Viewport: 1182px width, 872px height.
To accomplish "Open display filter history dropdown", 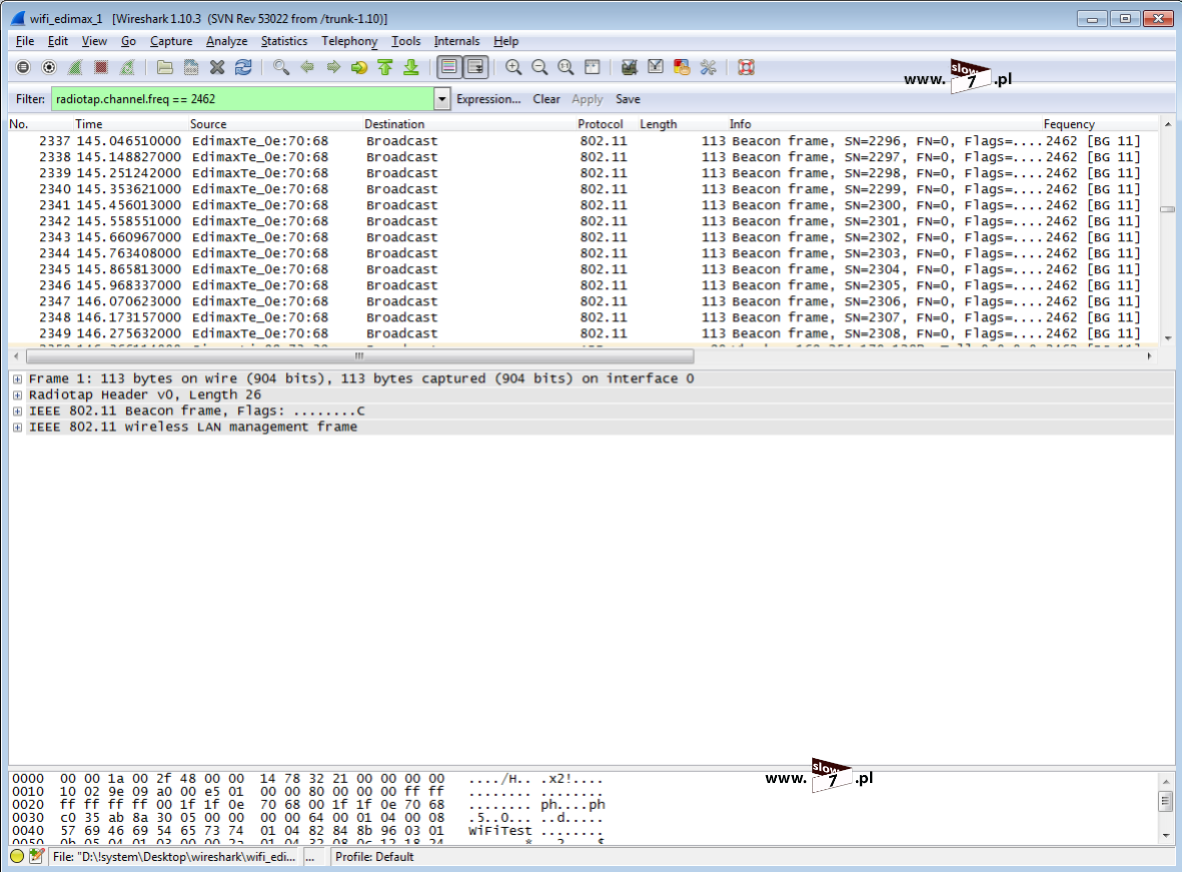I will [442, 99].
